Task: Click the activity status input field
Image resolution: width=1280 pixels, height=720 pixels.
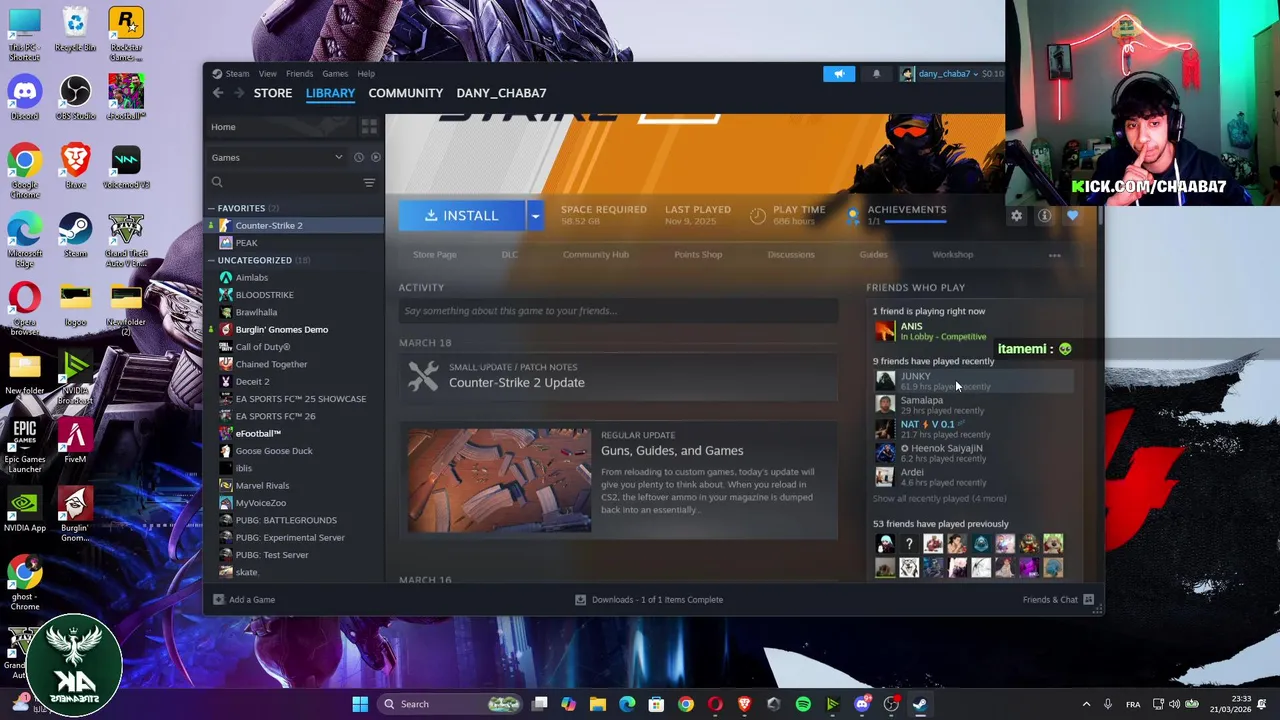Action: 618,311
